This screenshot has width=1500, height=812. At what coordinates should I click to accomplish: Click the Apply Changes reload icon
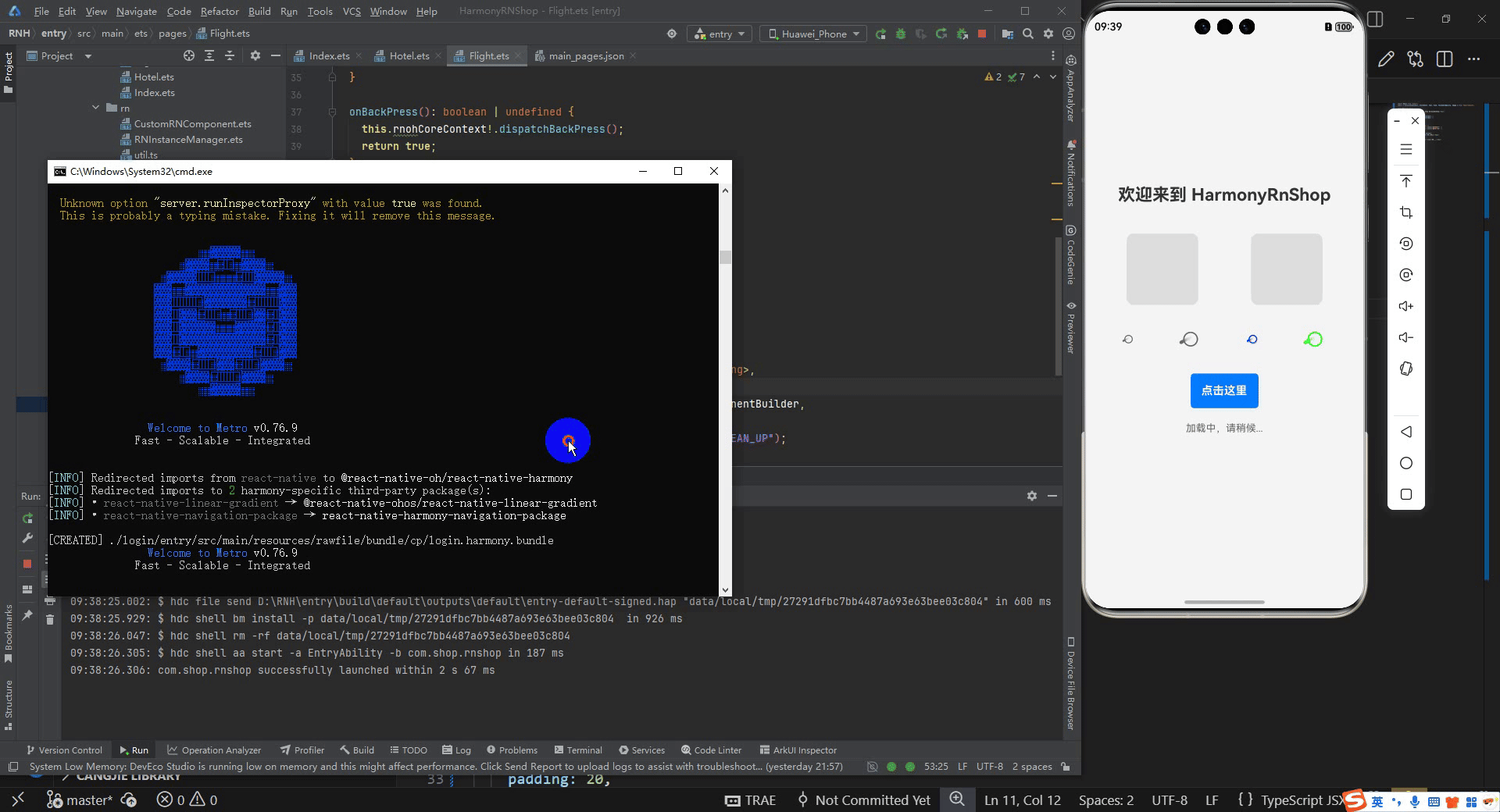(x=941, y=34)
